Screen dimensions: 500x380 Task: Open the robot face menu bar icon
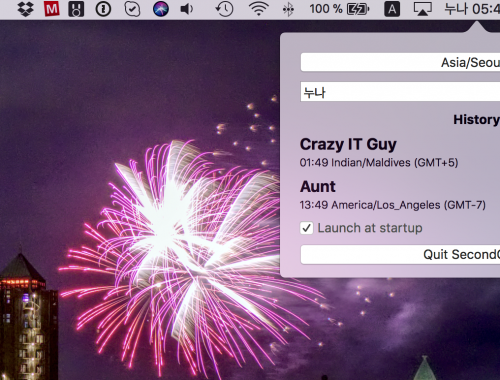click(76, 9)
